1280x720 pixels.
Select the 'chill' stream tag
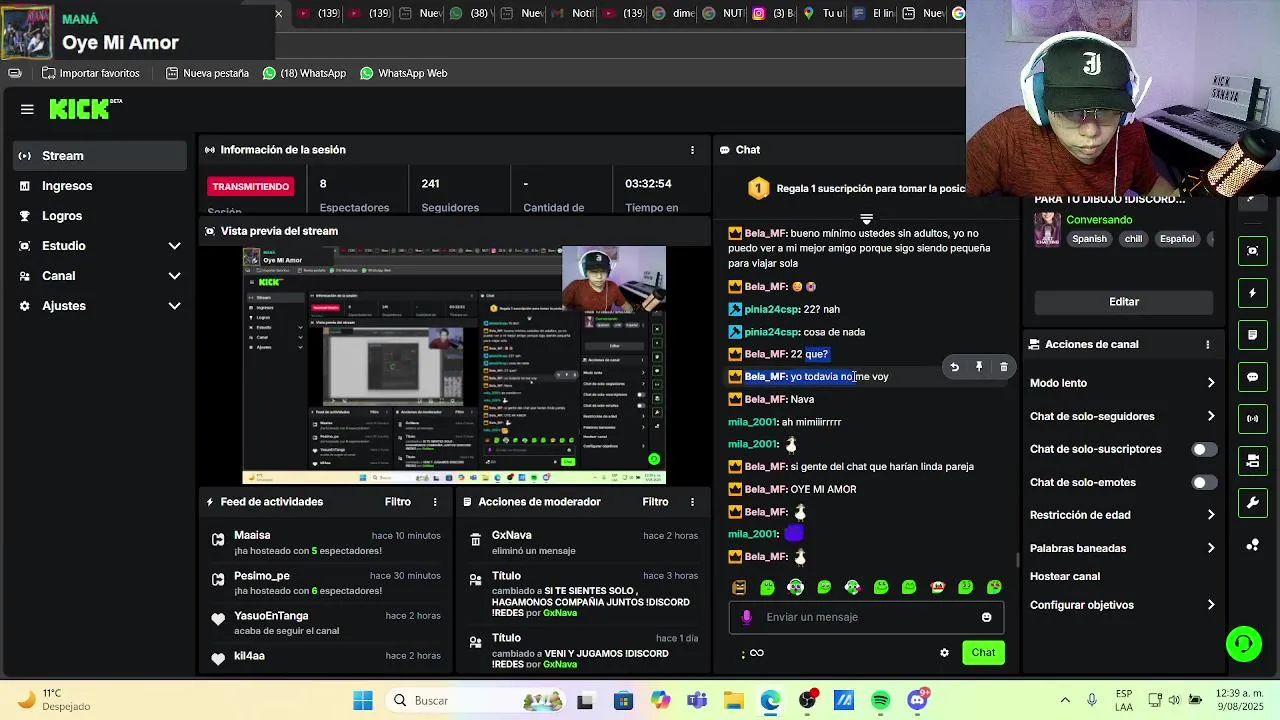click(1133, 239)
